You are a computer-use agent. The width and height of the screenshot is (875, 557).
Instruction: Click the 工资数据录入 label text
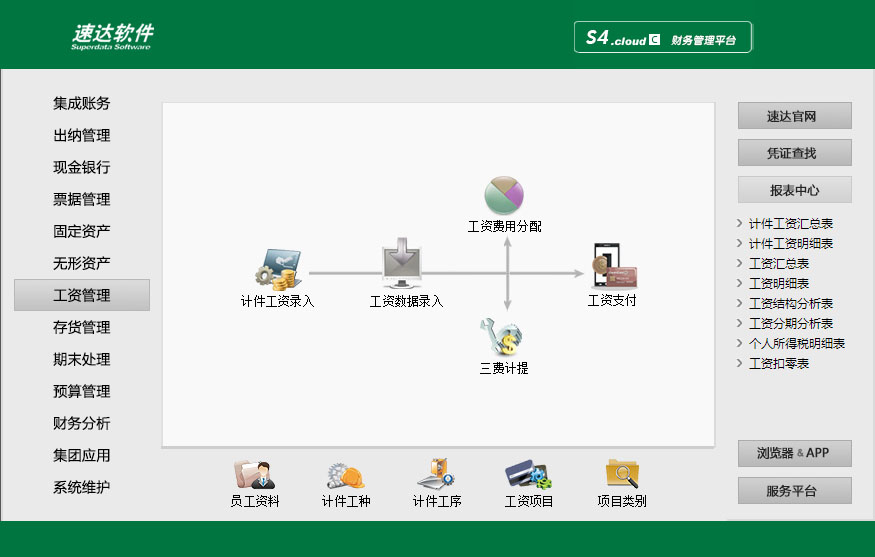pyautogui.click(x=406, y=301)
